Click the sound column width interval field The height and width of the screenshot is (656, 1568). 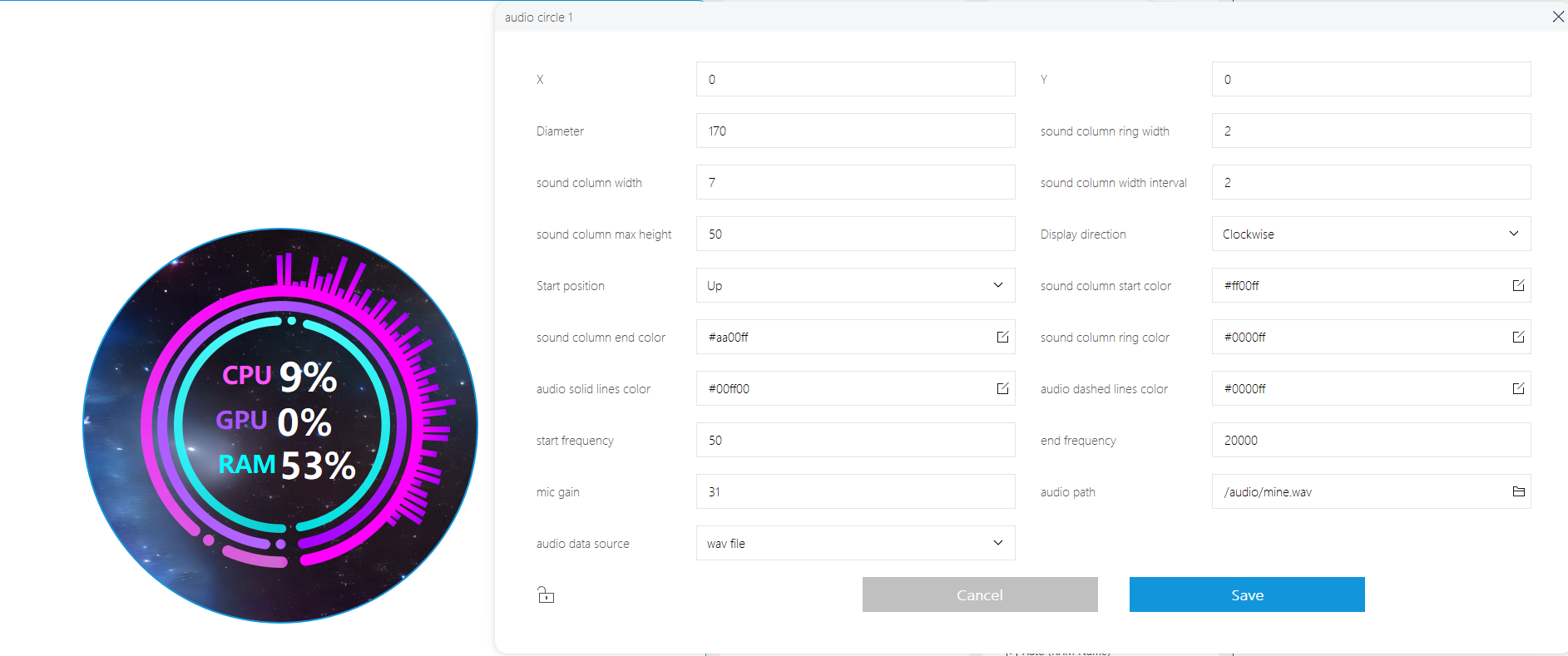tap(1371, 182)
